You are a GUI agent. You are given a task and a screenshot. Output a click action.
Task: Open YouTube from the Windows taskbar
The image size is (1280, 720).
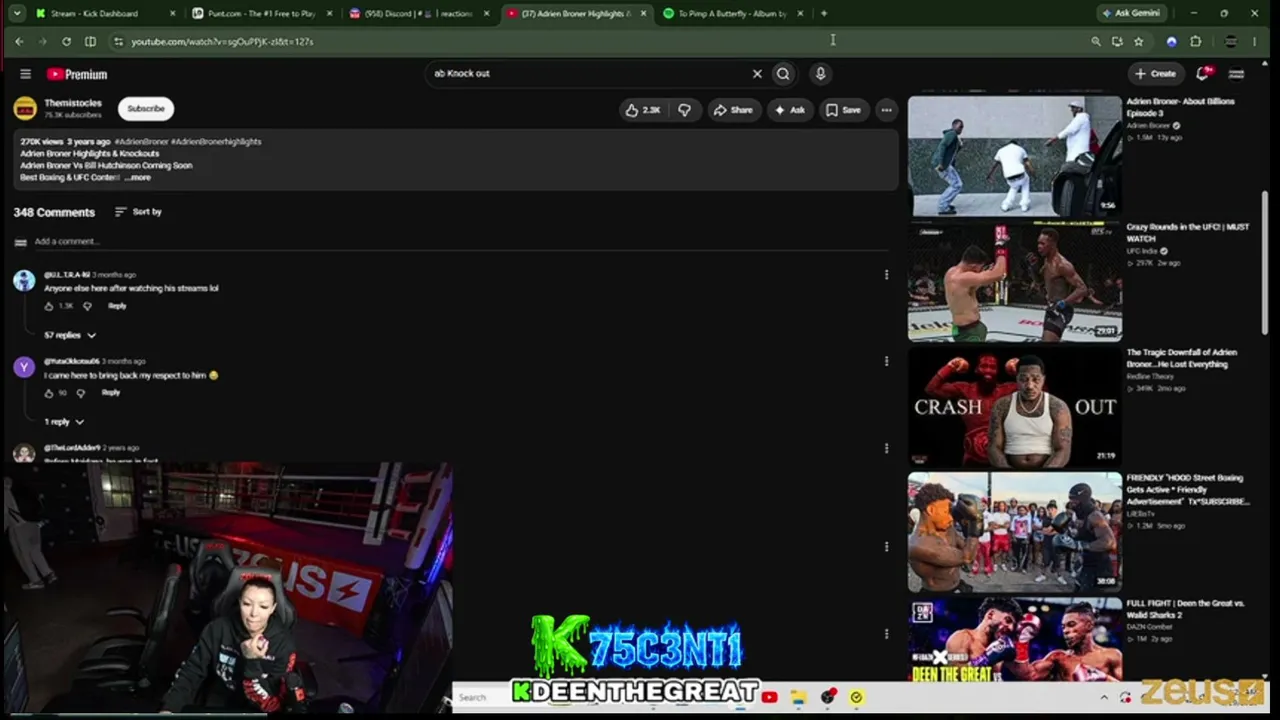(769, 697)
